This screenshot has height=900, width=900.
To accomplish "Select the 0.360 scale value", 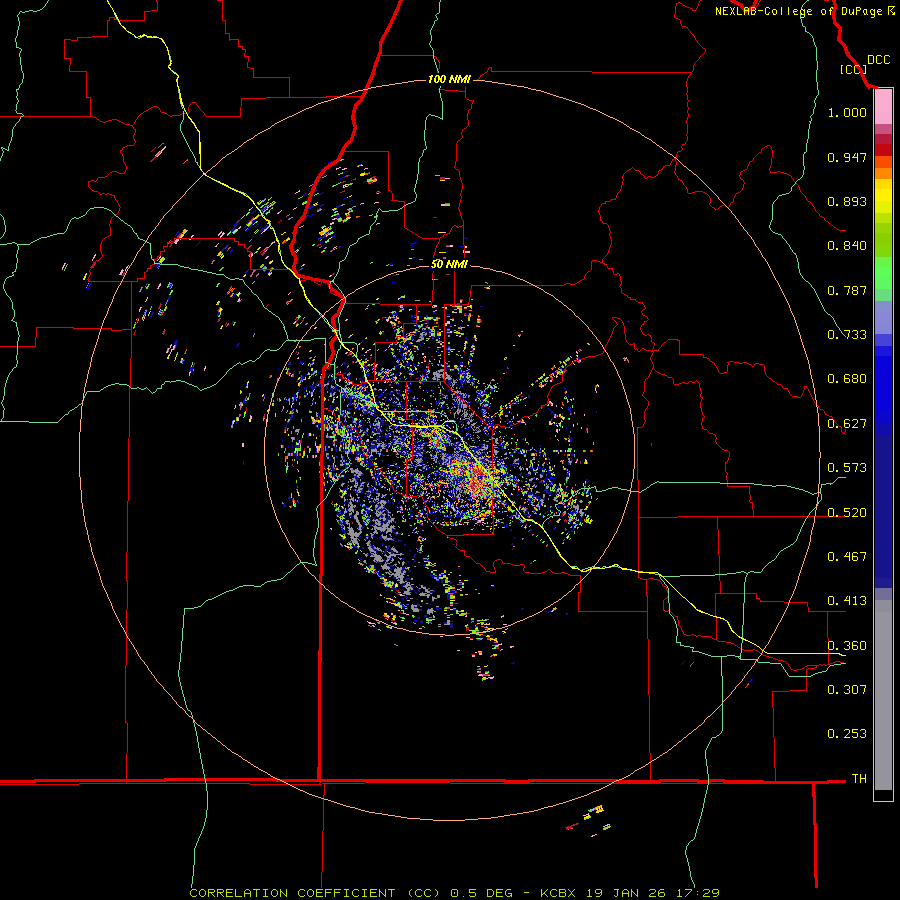I will 847,646.
